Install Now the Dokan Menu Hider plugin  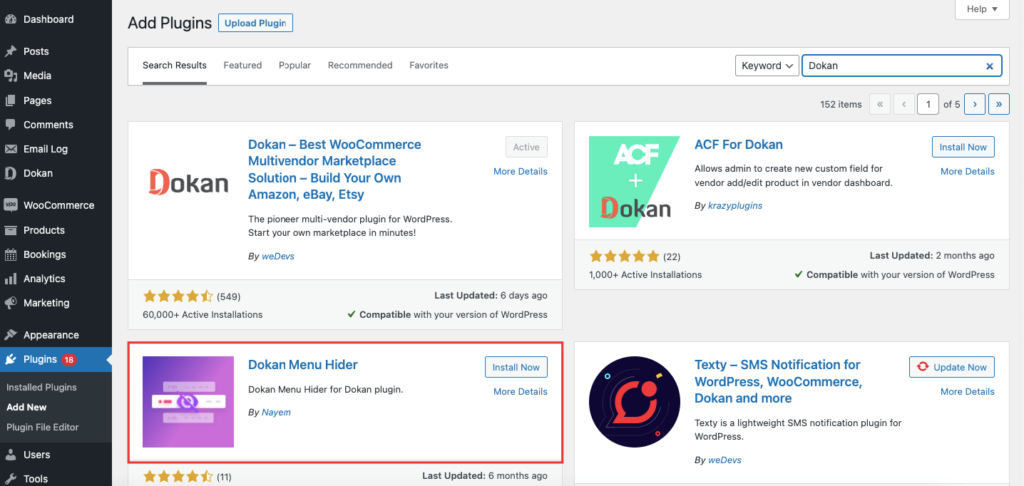coord(516,367)
